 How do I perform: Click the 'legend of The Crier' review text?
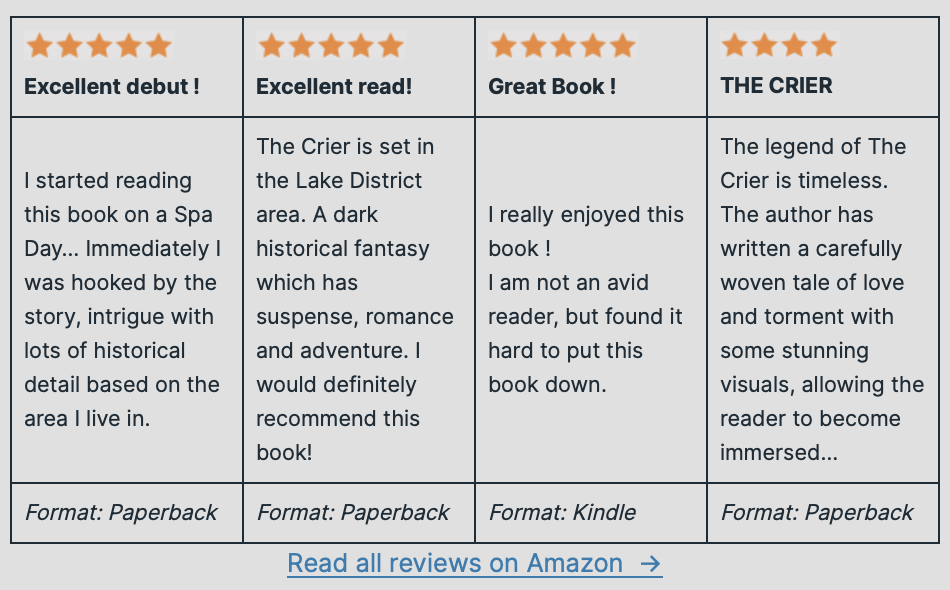tap(822, 299)
